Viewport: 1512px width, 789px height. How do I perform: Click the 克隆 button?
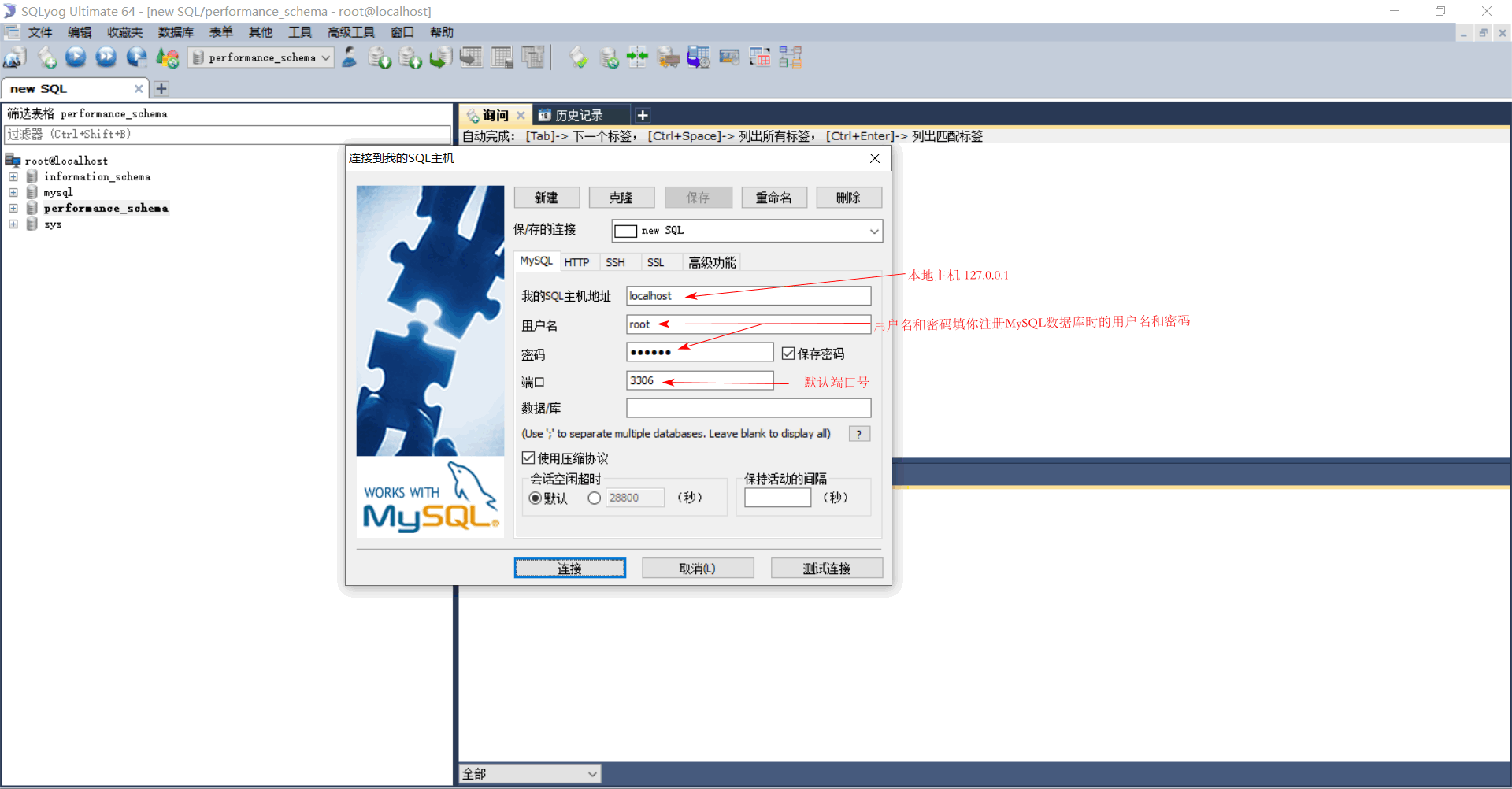[x=621, y=197]
